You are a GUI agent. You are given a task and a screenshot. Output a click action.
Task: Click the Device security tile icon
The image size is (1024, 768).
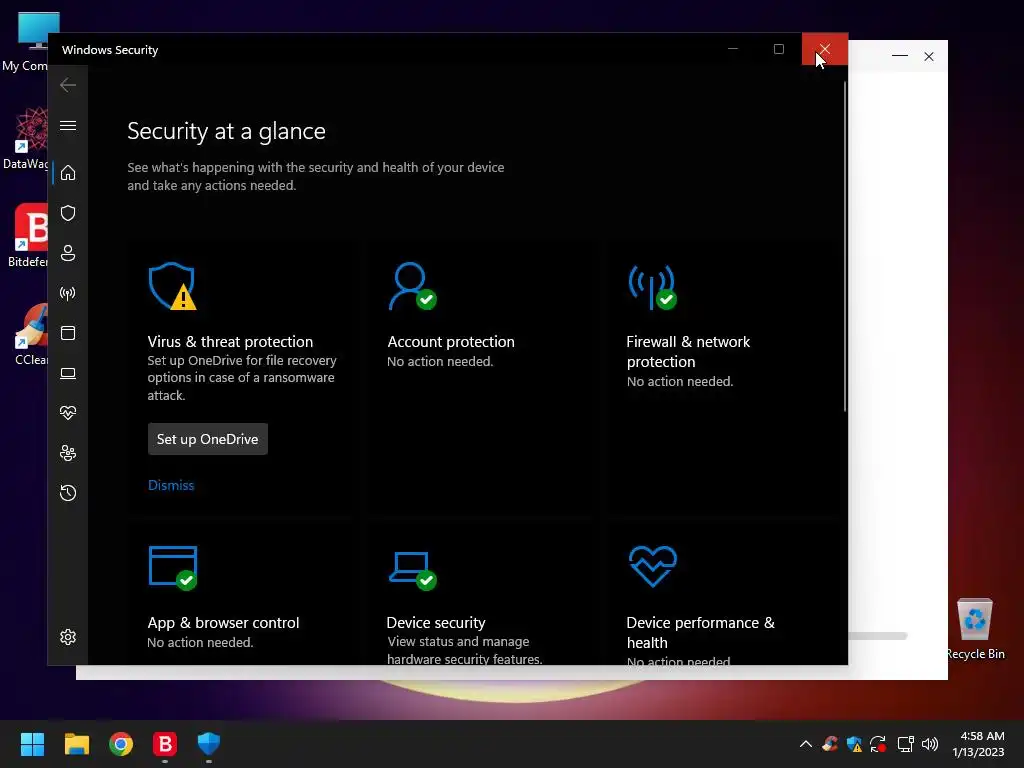pos(412,570)
